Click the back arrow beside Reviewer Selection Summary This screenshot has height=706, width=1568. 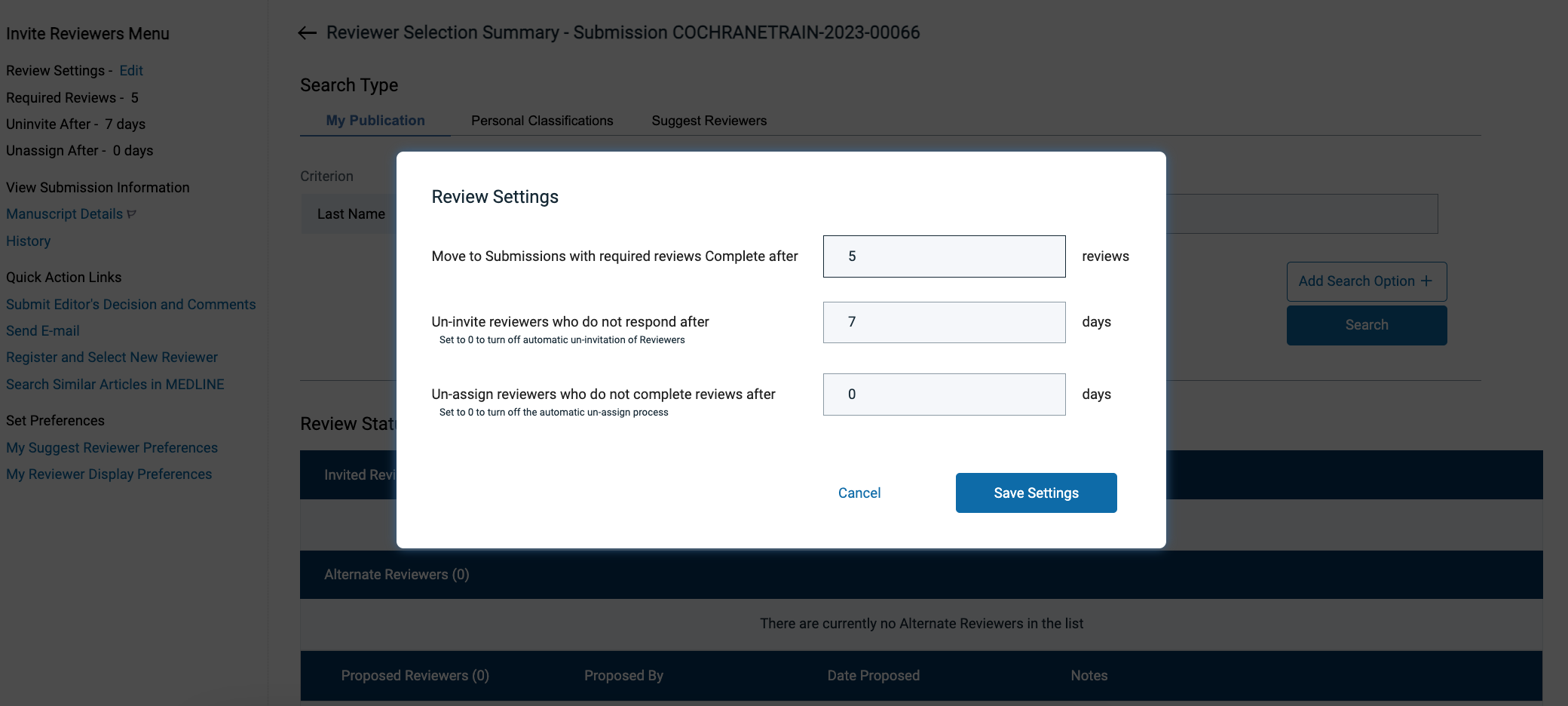[307, 32]
